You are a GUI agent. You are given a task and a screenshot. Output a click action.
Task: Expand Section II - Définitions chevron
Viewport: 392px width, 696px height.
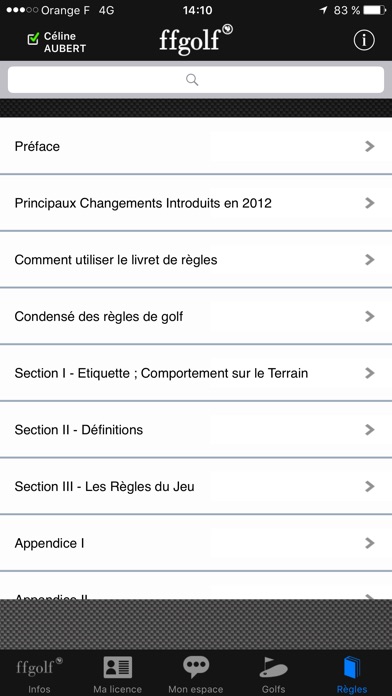click(370, 429)
